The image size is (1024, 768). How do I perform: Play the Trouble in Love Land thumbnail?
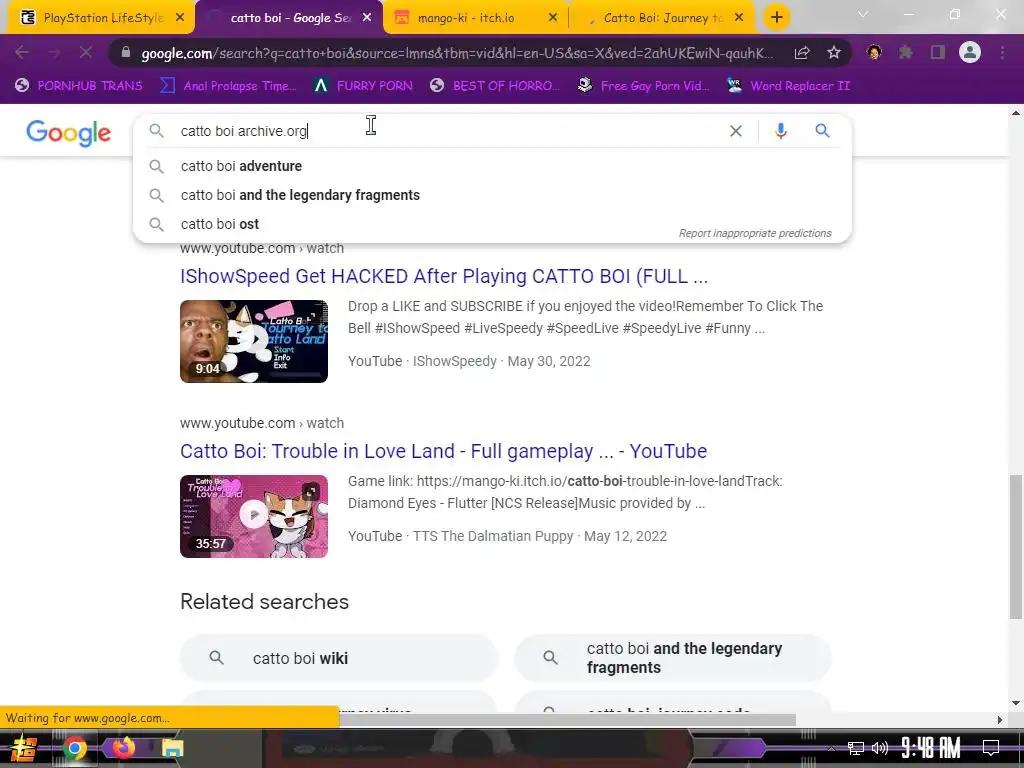[254, 516]
